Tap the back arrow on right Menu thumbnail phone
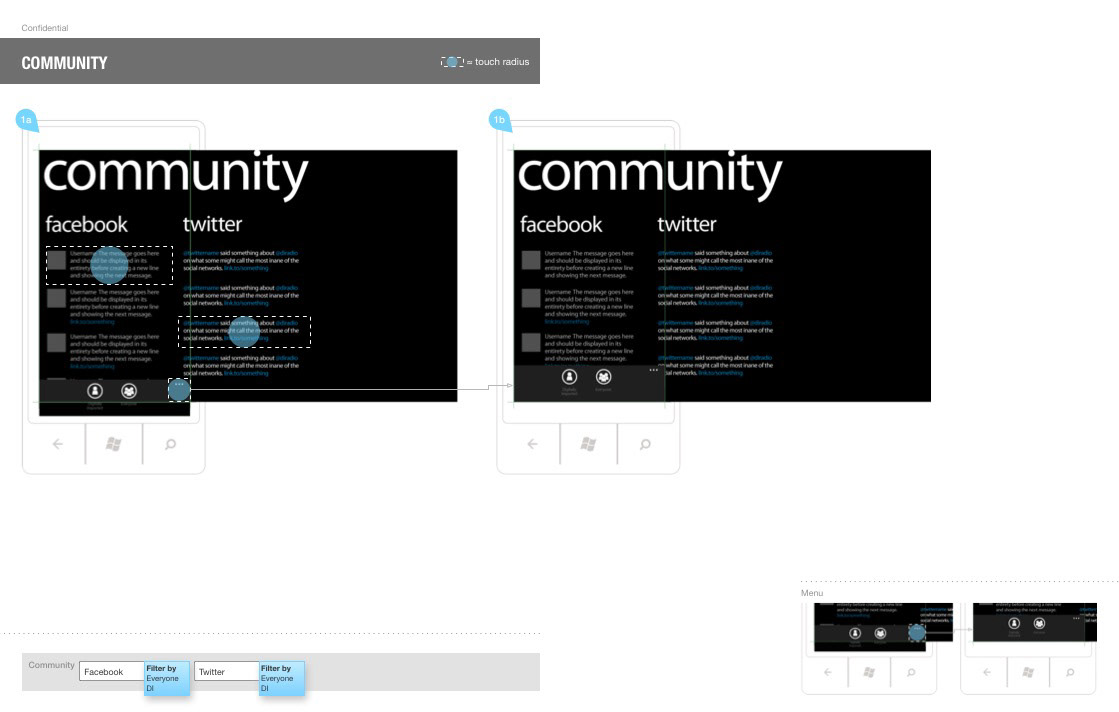 click(x=987, y=672)
